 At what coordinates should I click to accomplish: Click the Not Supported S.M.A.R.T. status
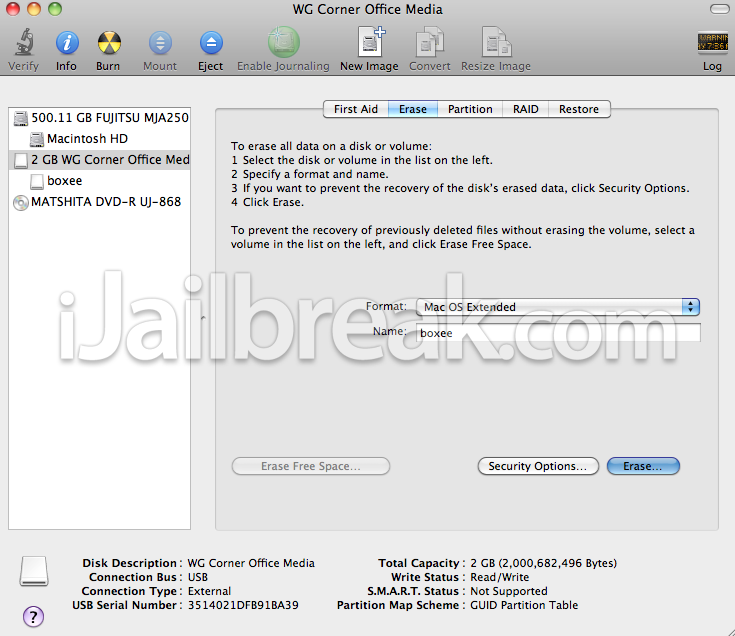[x=509, y=591]
